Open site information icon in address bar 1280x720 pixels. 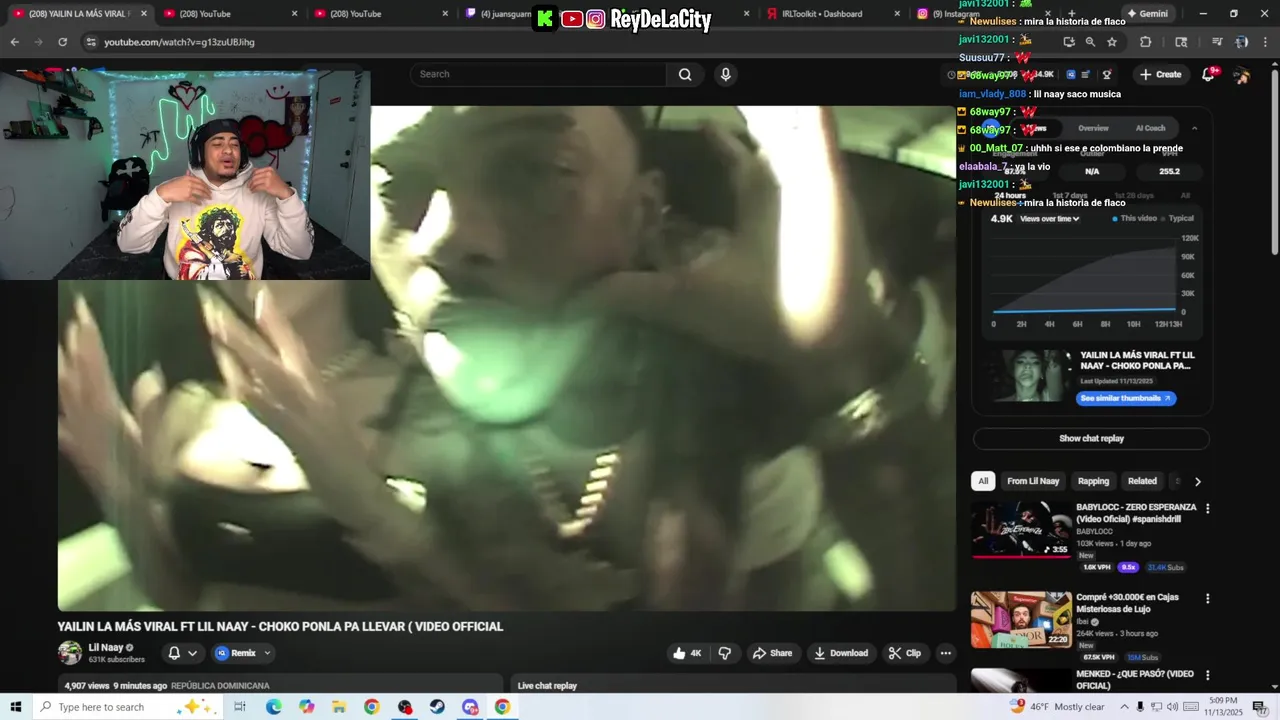pos(90,42)
